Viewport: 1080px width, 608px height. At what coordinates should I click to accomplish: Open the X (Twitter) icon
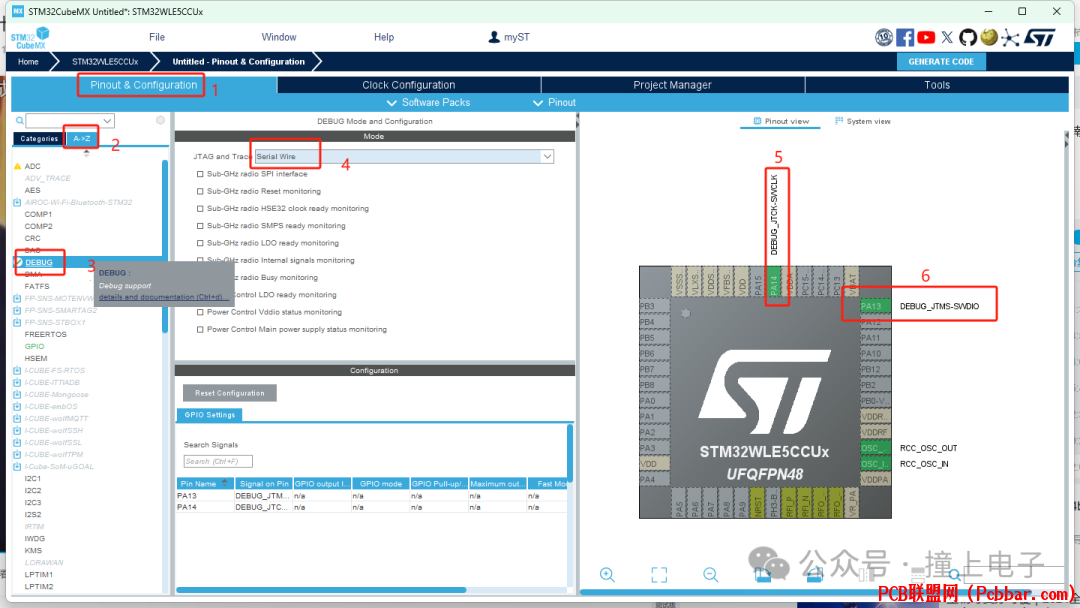tap(947, 37)
